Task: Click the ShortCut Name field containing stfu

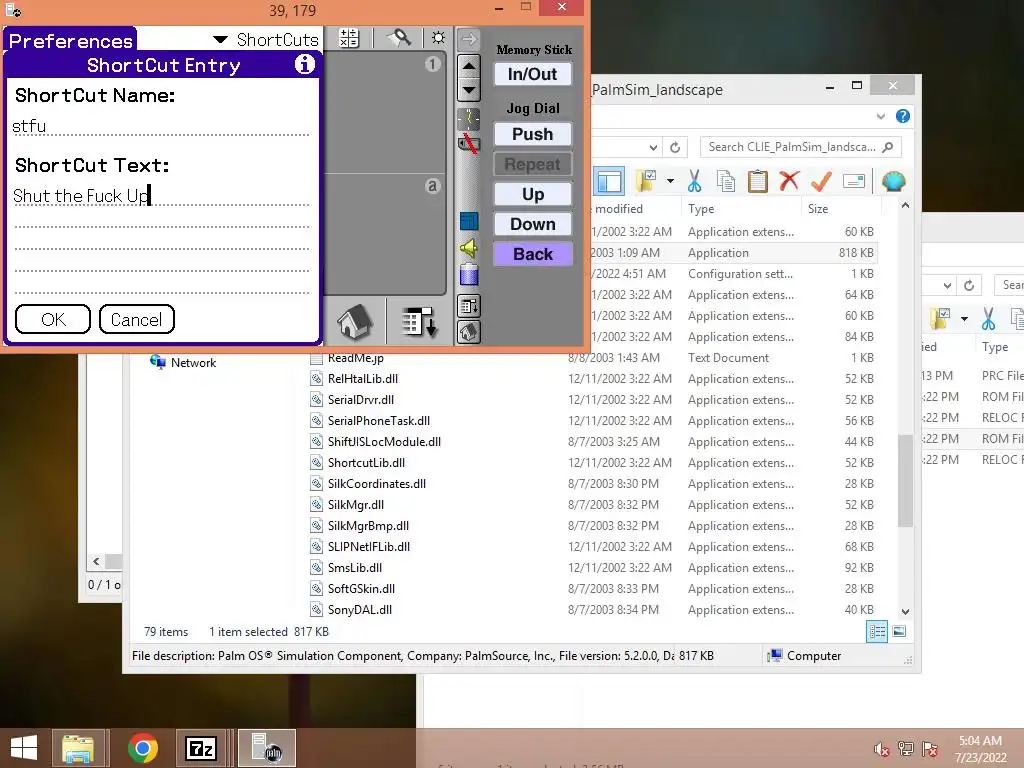Action: [161, 126]
